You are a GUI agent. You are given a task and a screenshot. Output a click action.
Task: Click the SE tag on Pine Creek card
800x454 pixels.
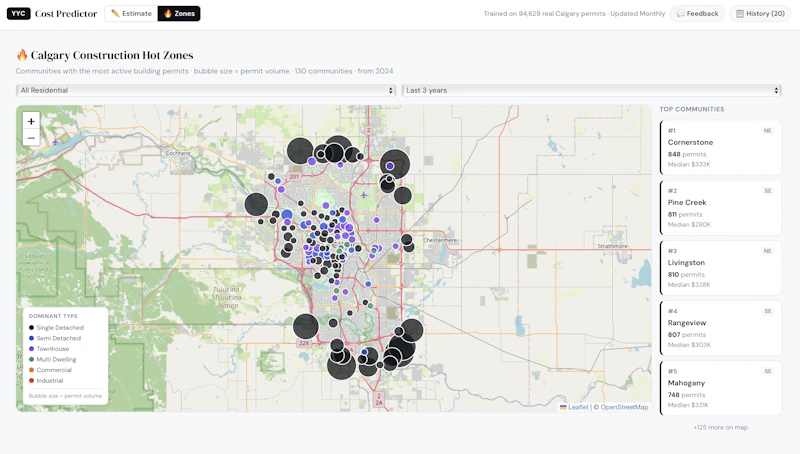pos(768,191)
